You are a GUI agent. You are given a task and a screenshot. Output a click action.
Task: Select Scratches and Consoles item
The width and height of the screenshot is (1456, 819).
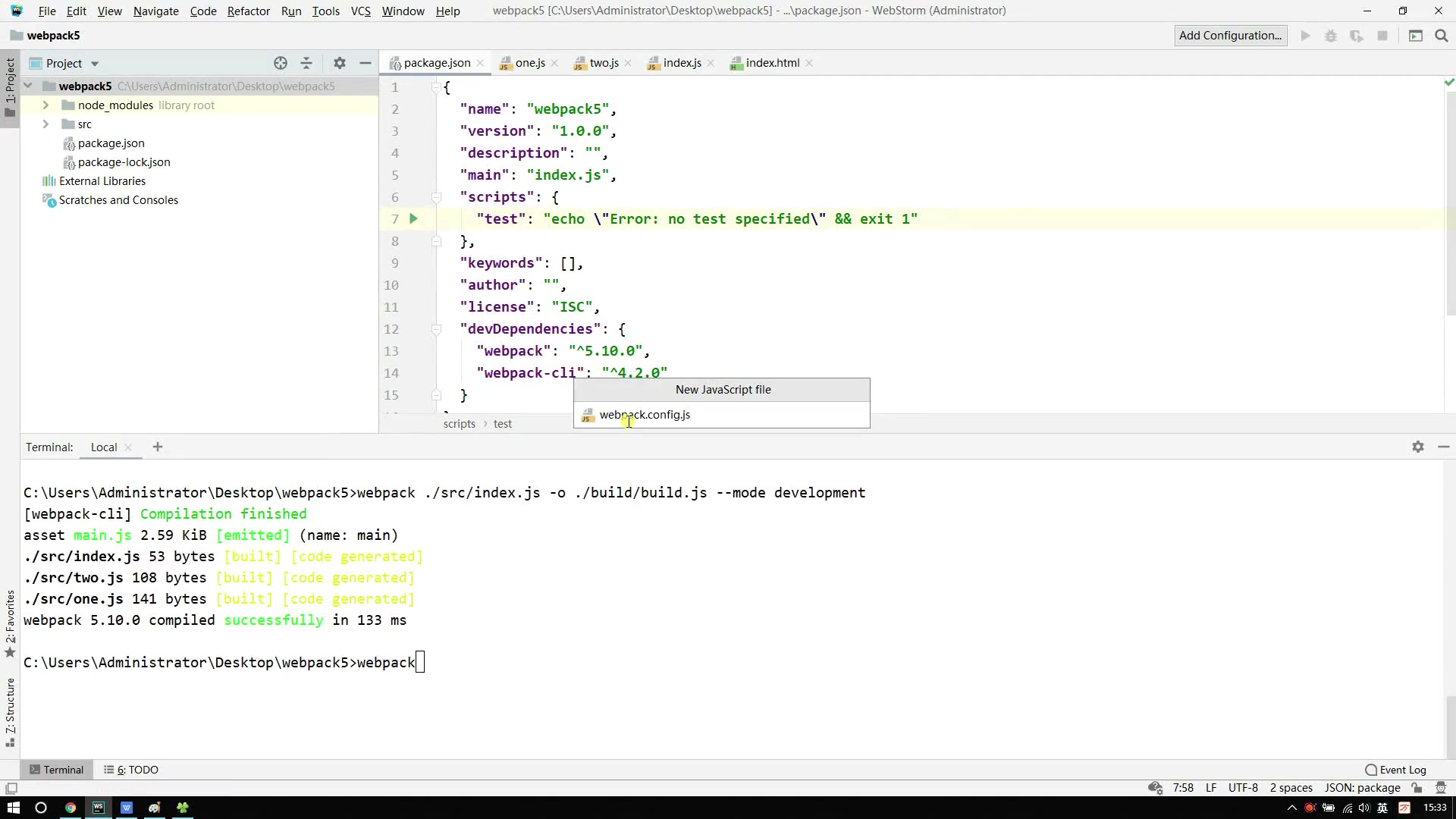point(118,199)
